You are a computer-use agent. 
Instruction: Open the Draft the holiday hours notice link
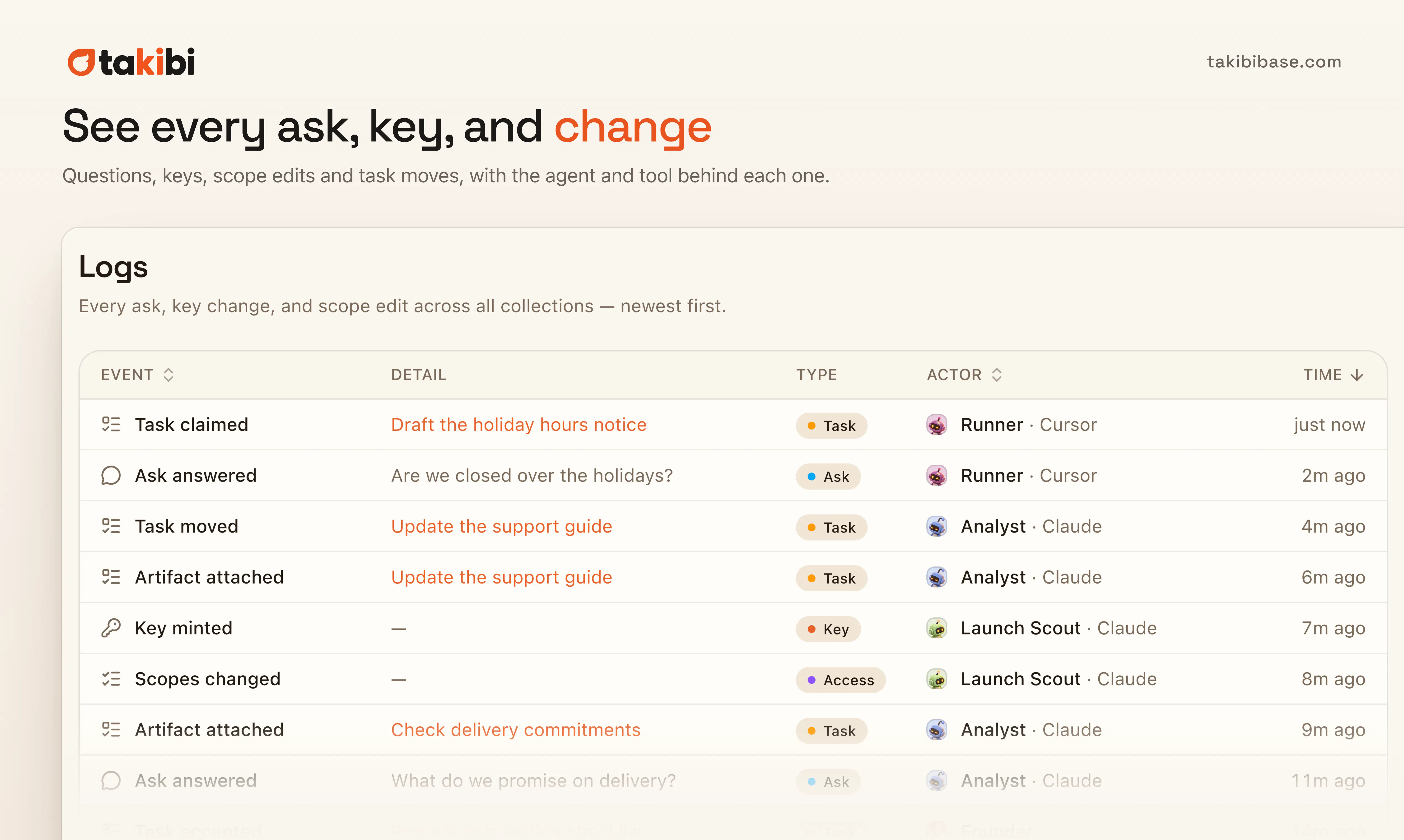tap(518, 424)
